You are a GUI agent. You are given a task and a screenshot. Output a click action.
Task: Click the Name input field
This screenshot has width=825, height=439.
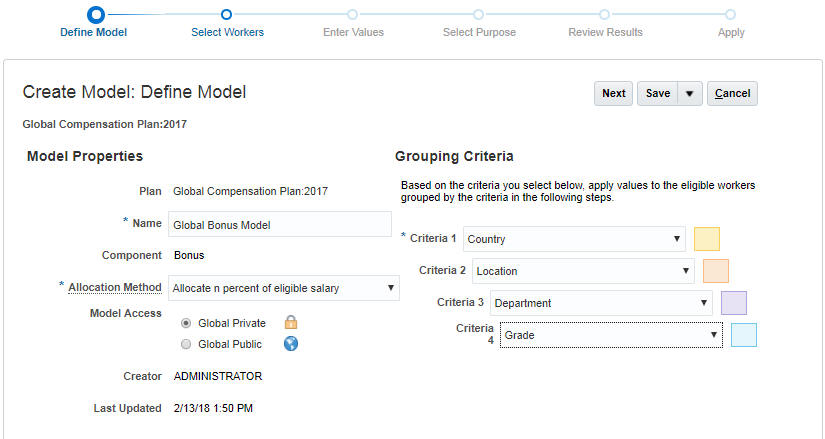[279, 224]
